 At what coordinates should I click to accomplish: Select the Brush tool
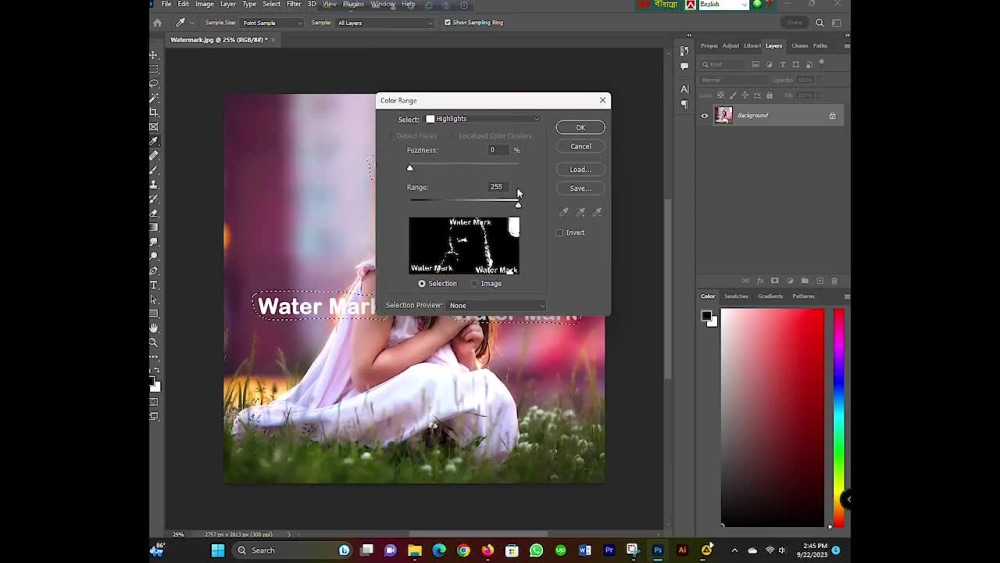[154, 170]
